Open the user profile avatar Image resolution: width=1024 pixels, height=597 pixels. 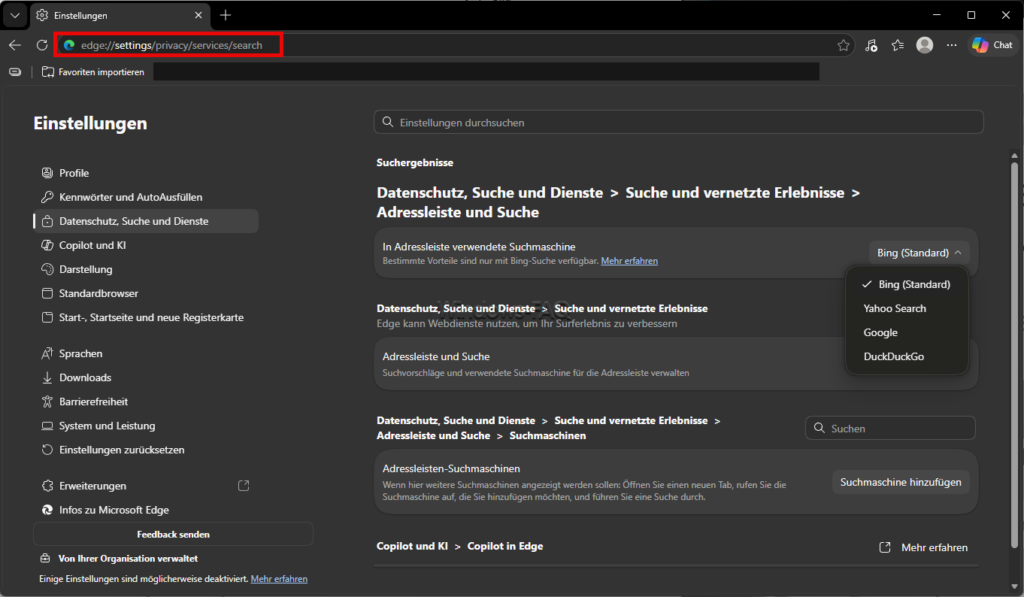click(925, 45)
